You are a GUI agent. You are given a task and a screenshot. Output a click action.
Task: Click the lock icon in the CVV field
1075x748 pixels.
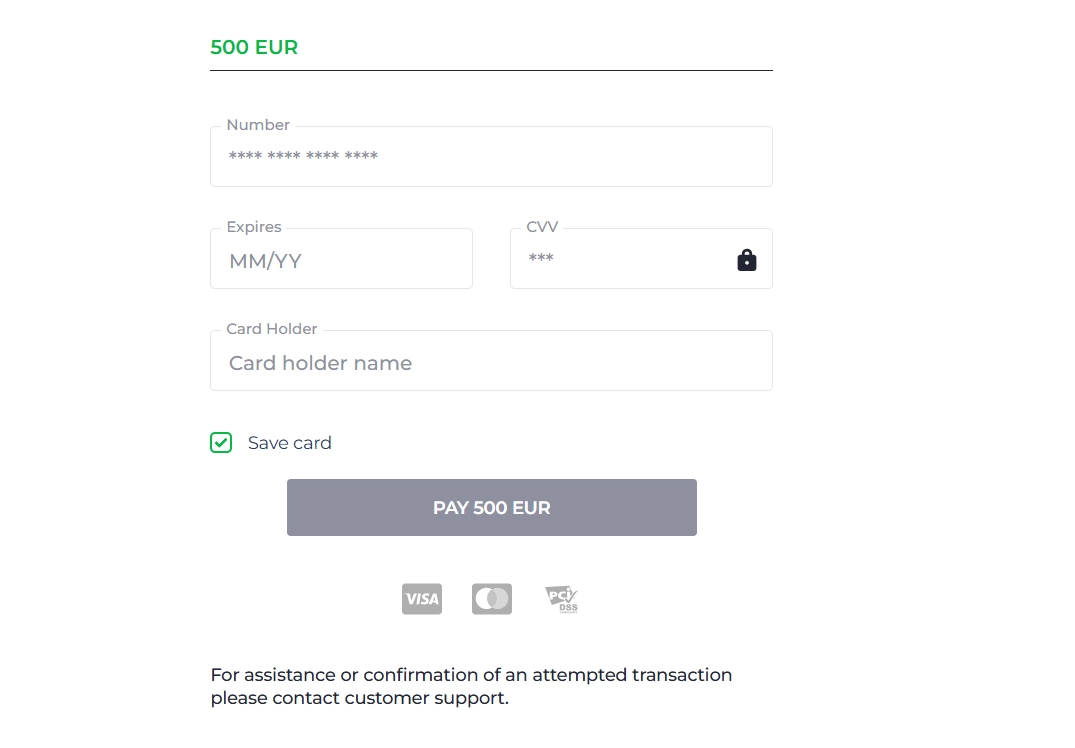pyautogui.click(x=746, y=260)
